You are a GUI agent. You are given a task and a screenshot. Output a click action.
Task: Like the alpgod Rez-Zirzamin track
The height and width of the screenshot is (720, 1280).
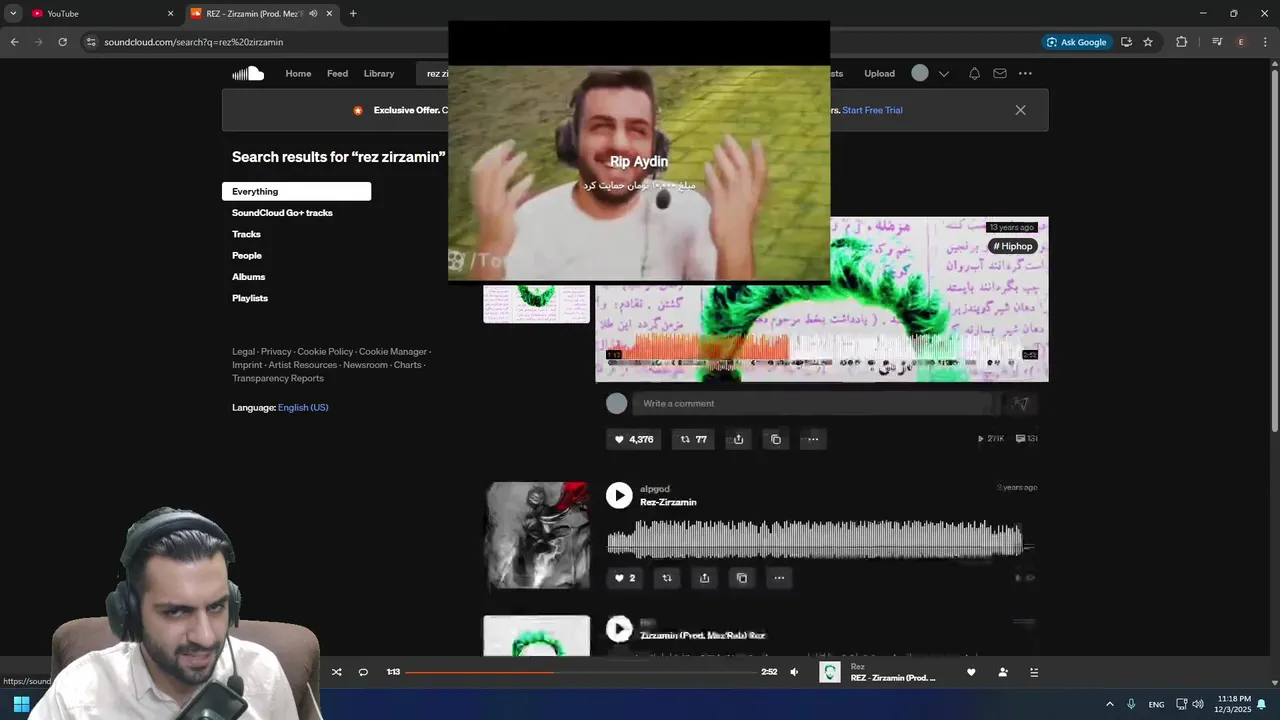click(625, 578)
